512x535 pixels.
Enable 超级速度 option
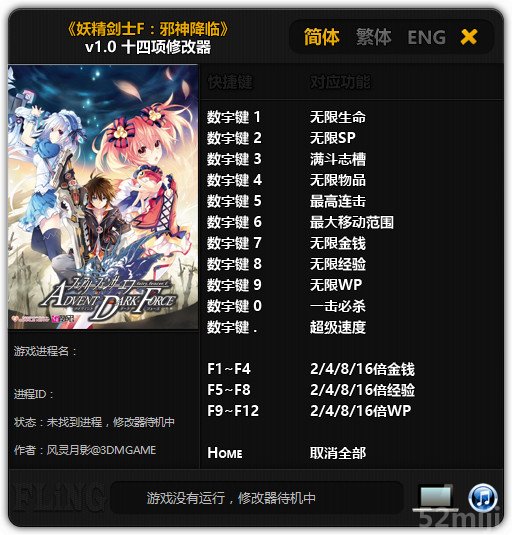tap(338, 327)
